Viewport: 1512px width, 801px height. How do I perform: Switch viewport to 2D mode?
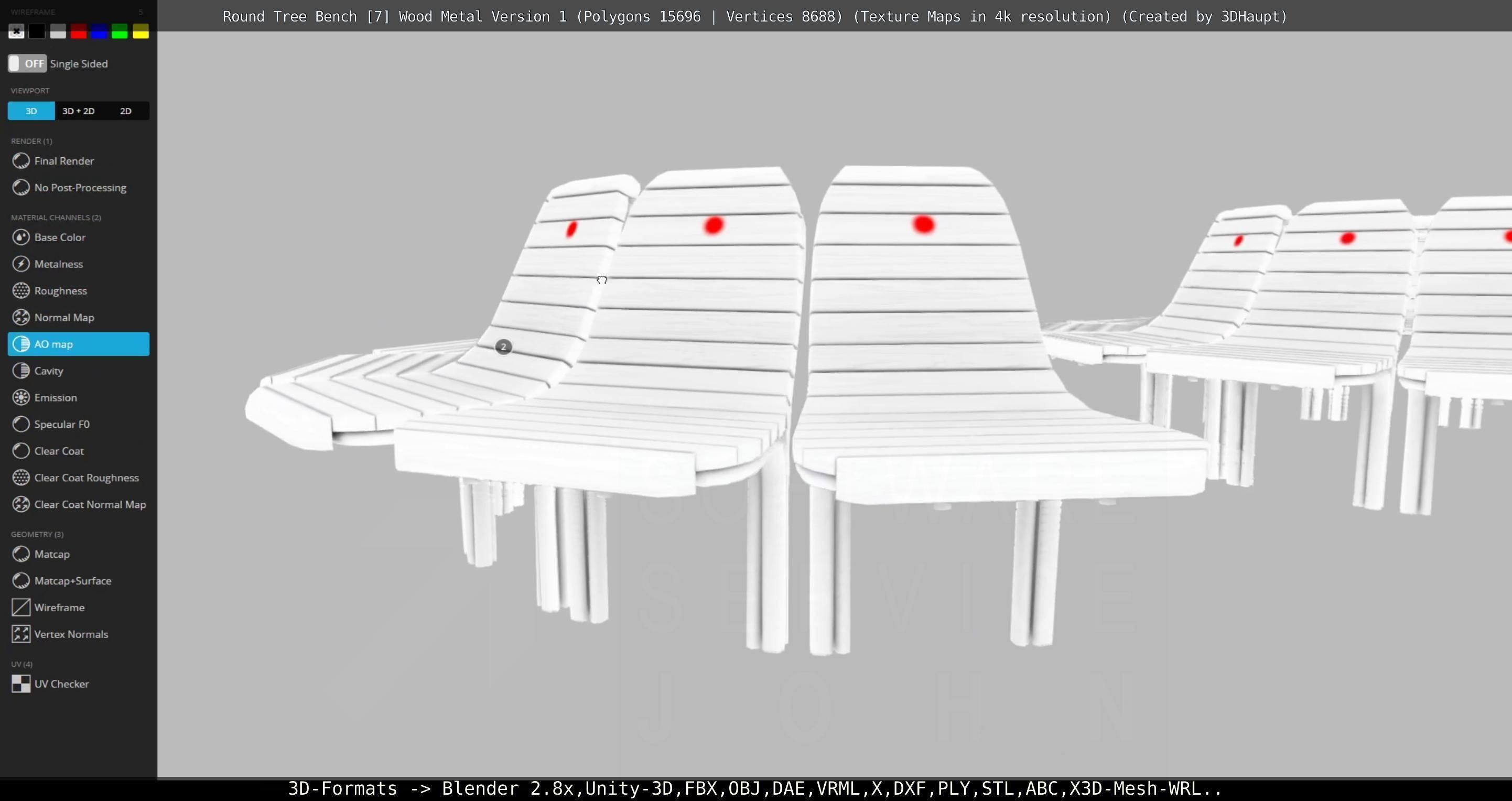coord(126,111)
